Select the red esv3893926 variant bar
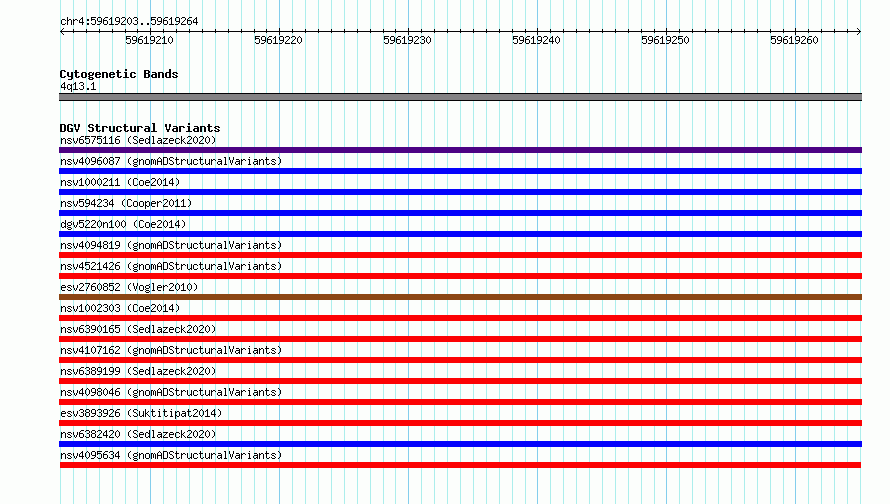This screenshot has width=890, height=504. [x=460, y=423]
